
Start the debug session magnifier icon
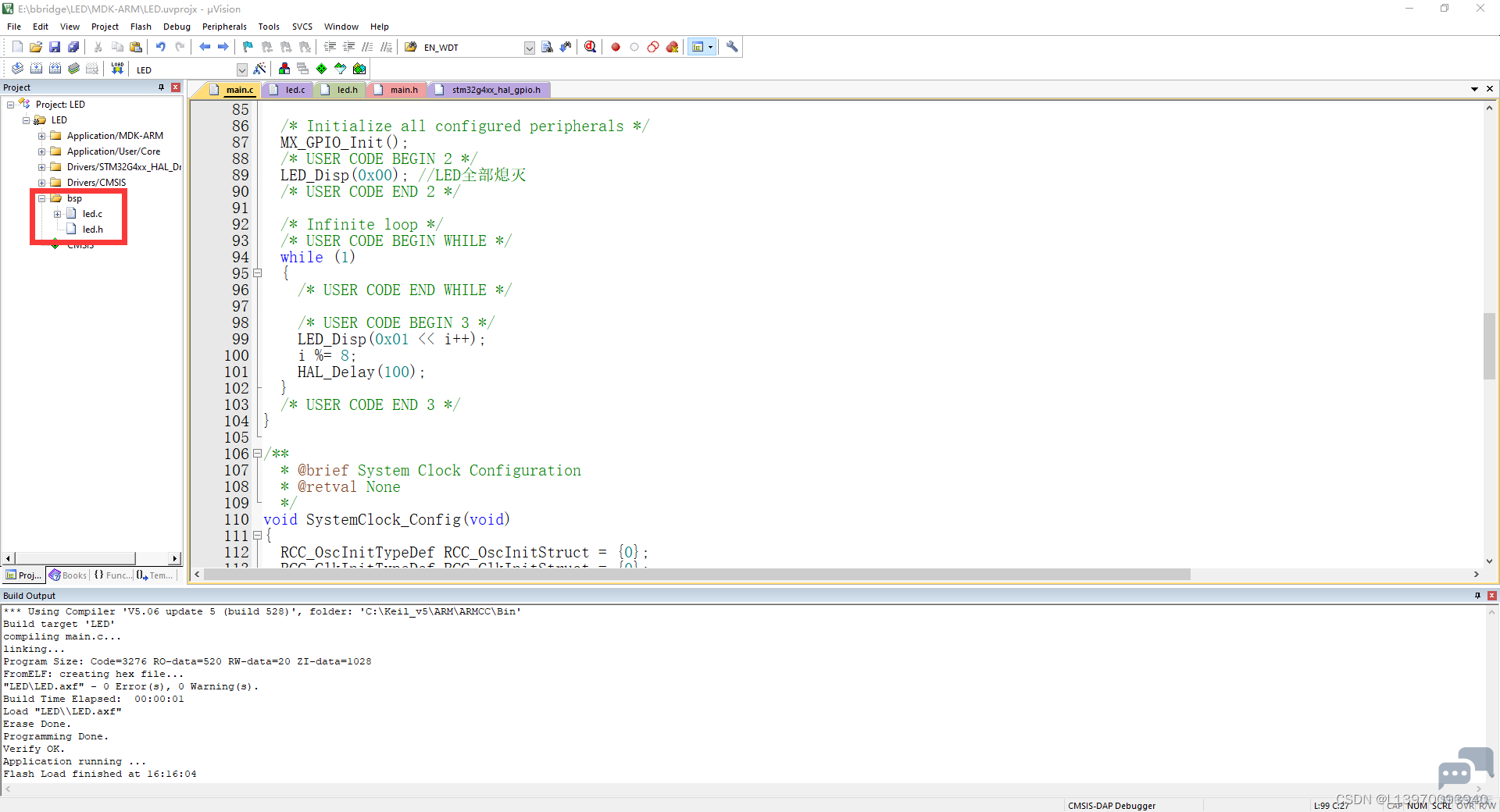(590, 47)
